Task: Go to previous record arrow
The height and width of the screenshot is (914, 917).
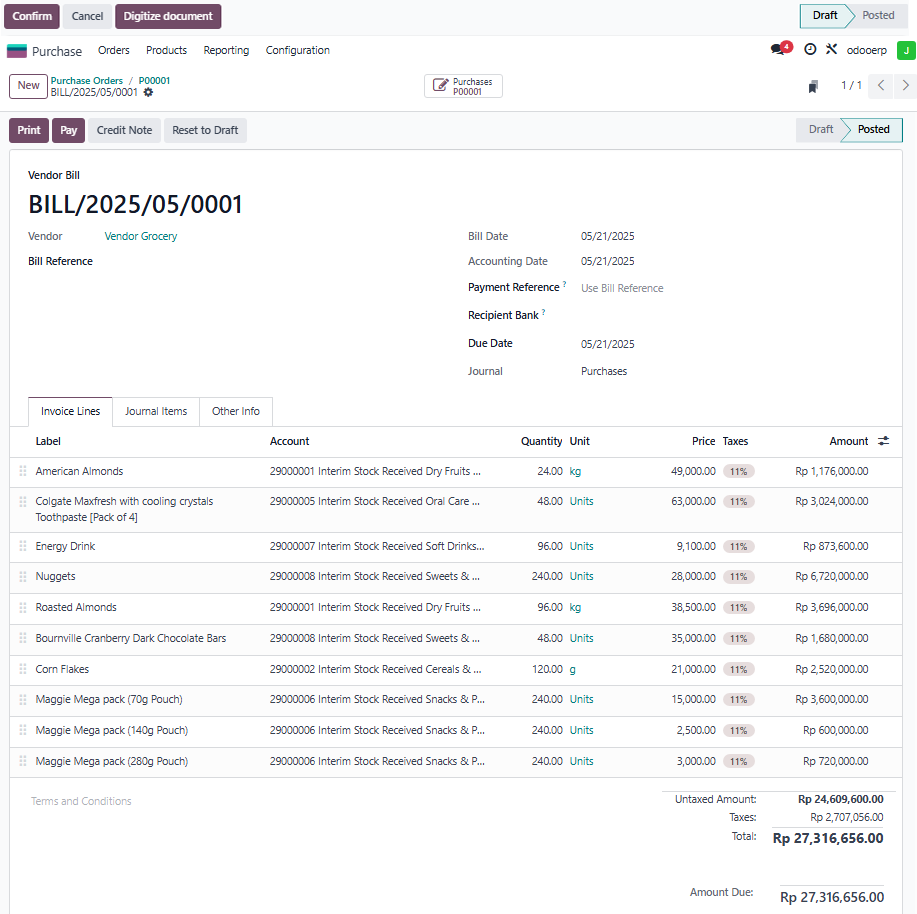Action: click(881, 86)
